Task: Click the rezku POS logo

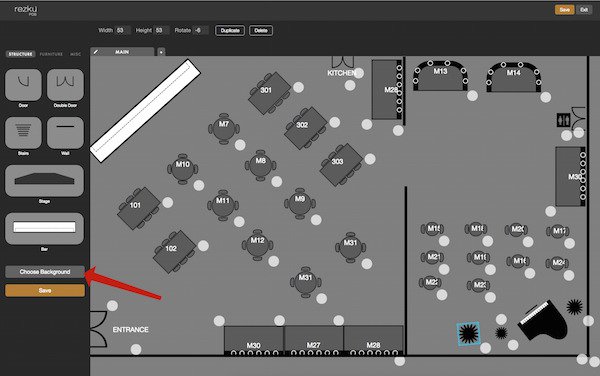Action: click(26, 10)
